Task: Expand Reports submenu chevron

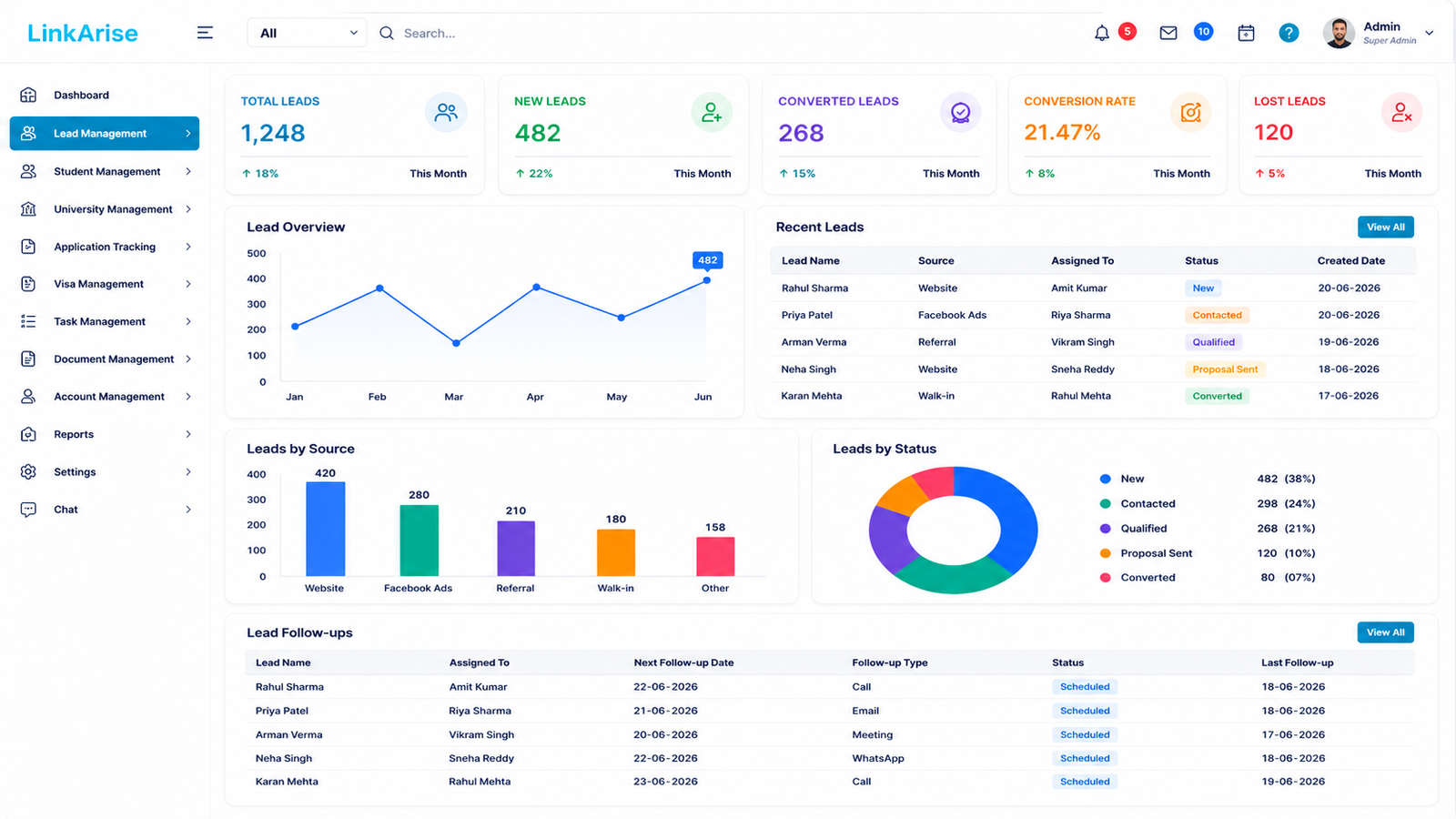Action: [188, 434]
